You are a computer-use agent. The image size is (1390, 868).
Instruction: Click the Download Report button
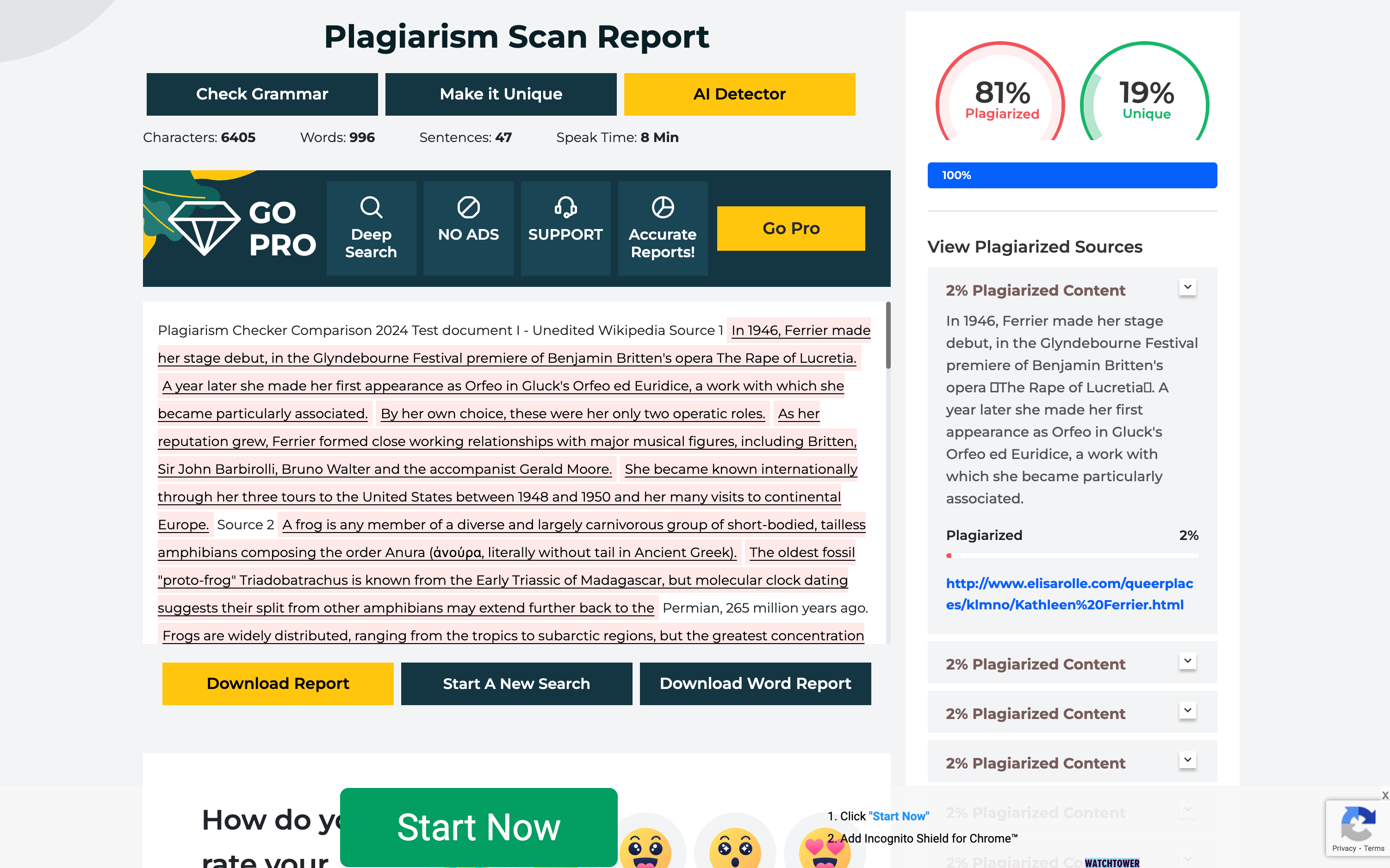pos(277,683)
